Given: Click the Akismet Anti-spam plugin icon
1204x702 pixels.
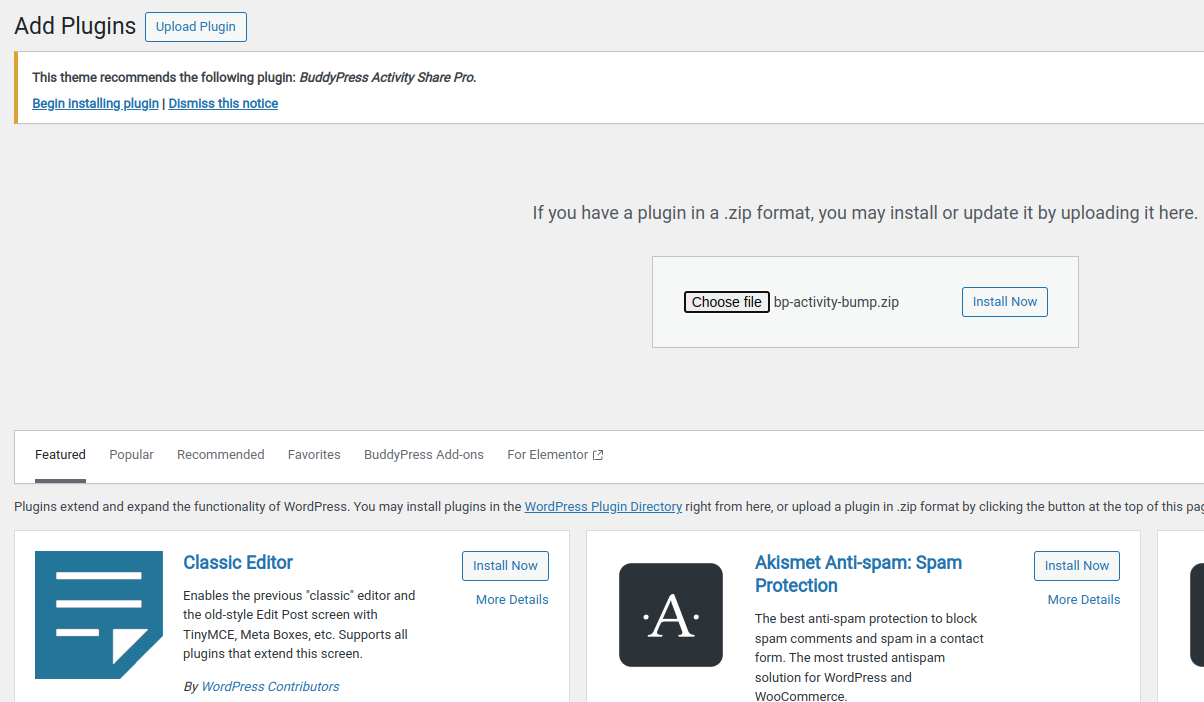Looking at the screenshot, I should [x=670, y=614].
